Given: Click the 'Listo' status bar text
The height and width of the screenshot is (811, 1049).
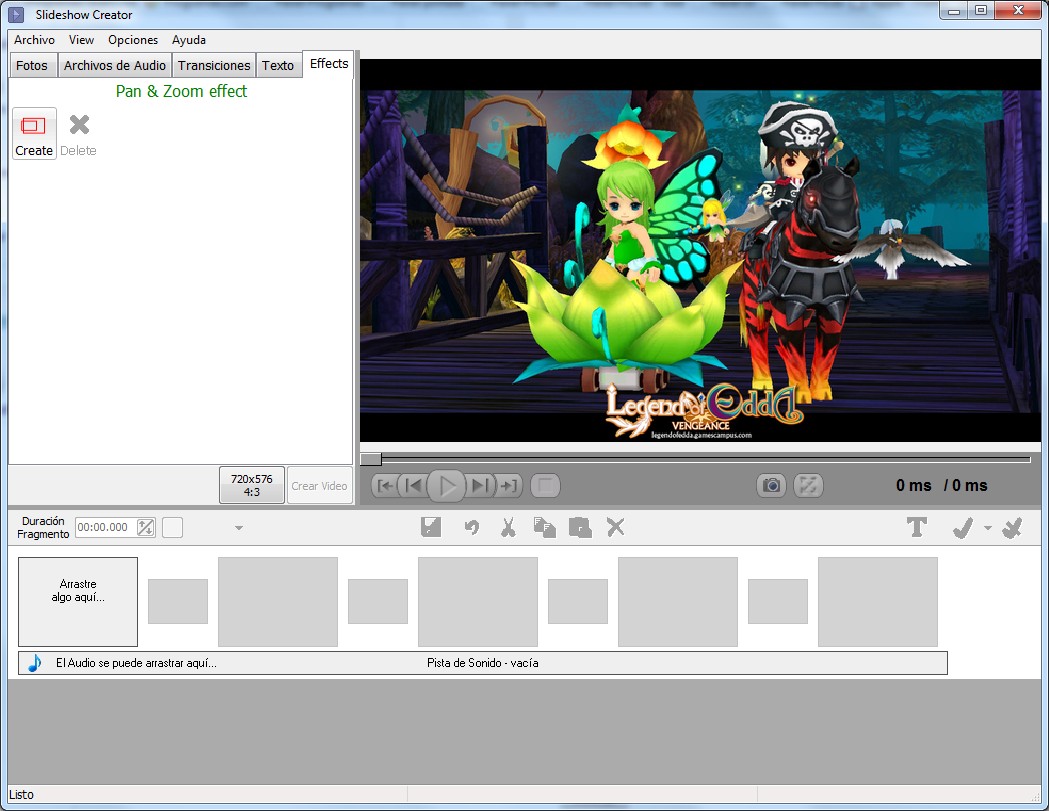Looking at the screenshot, I should (x=21, y=795).
